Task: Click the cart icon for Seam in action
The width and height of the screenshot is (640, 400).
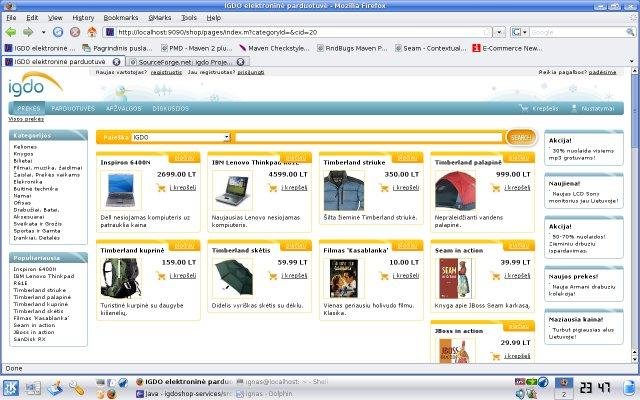Action: tap(495, 276)
